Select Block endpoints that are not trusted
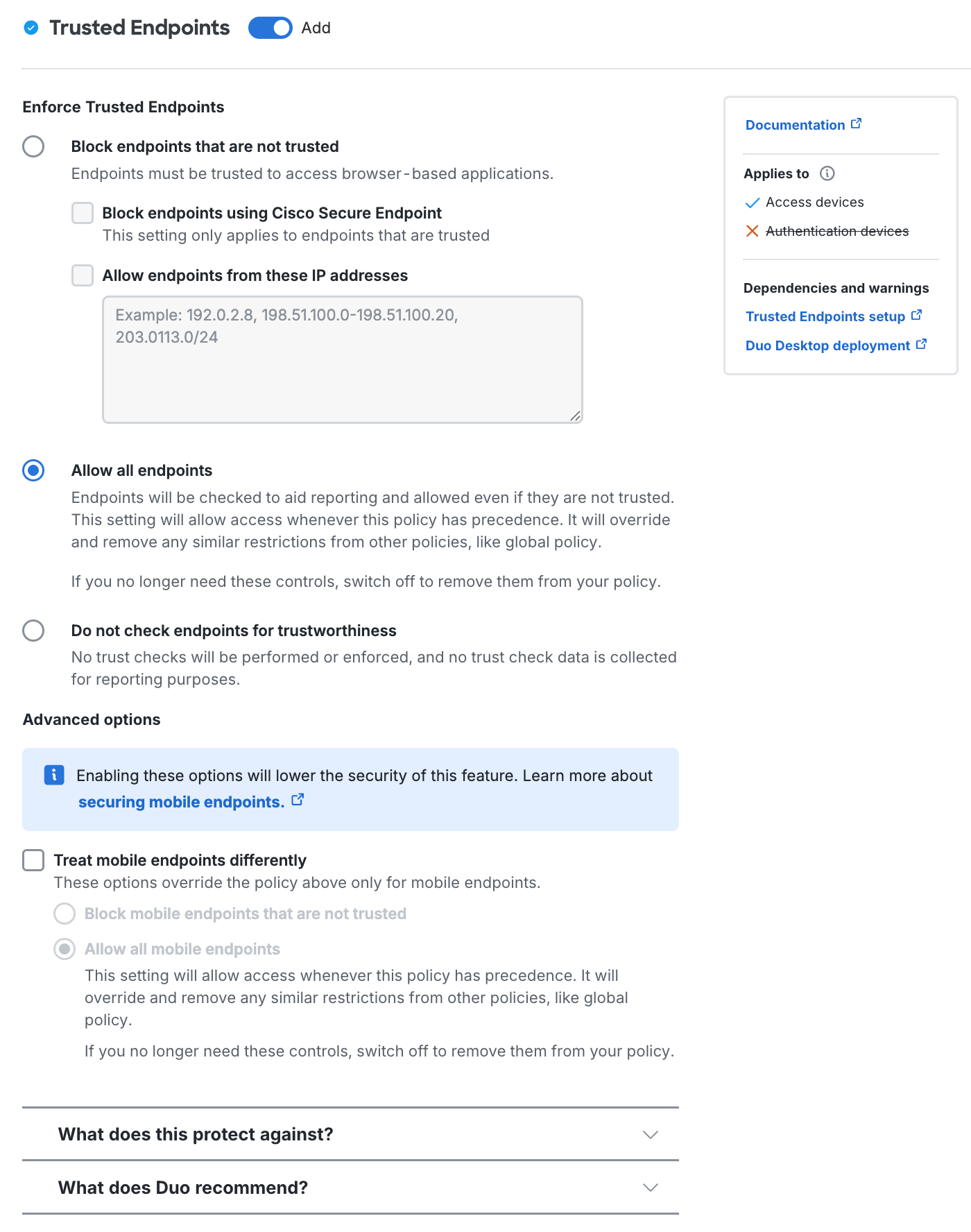This screenshot has width=971, height=1232. click(33, 146)
